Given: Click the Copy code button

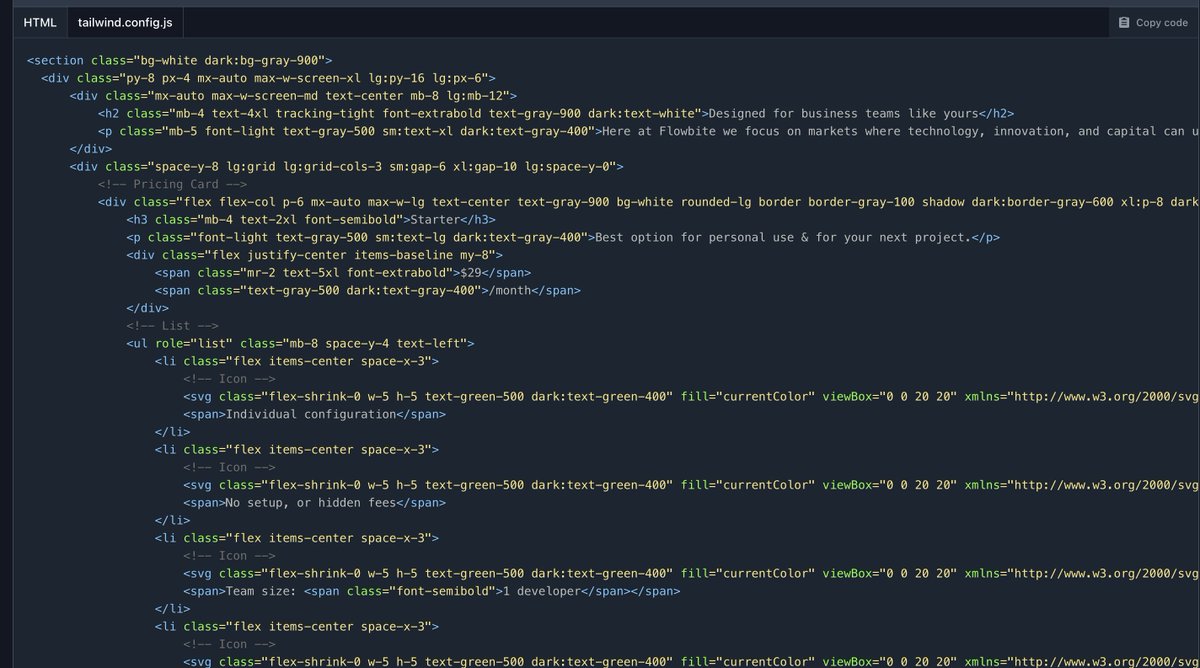Looking at the screenshot, I should [x=1153, y=22].
